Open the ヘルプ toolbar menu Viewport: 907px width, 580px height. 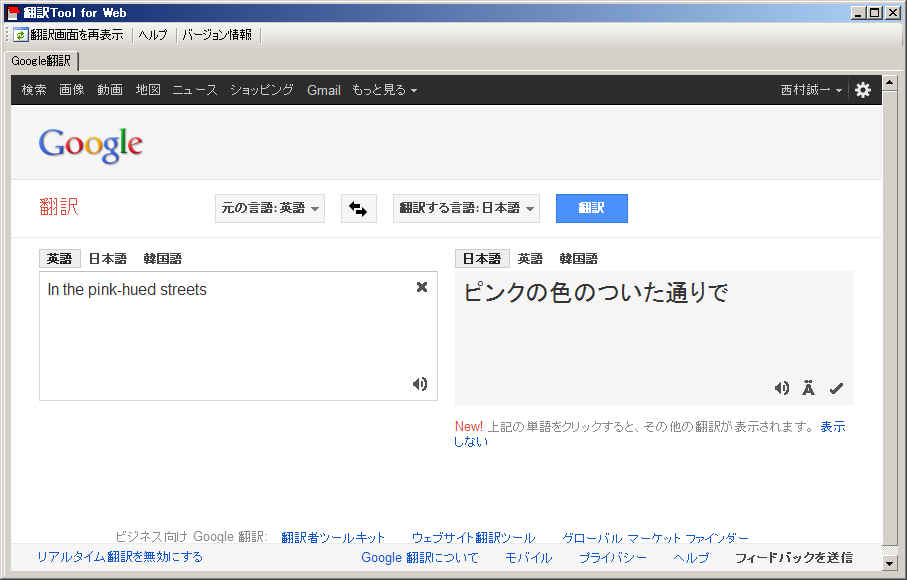(x=153, y=35)
